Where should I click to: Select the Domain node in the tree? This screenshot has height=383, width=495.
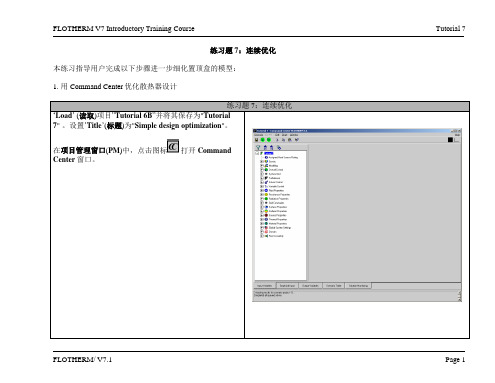tap(273, 232)
